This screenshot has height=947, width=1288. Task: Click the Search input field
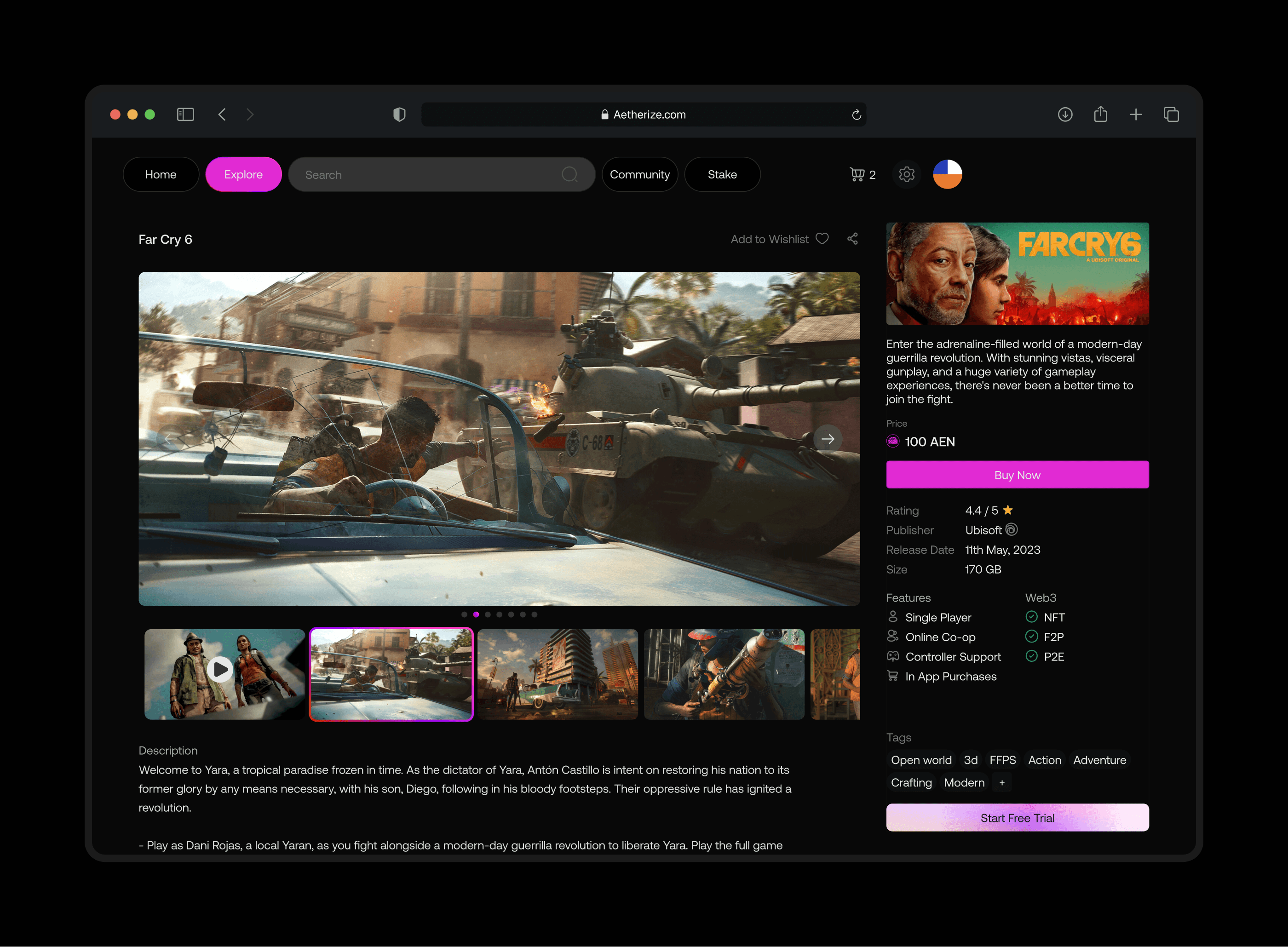[x=442, y=174]
